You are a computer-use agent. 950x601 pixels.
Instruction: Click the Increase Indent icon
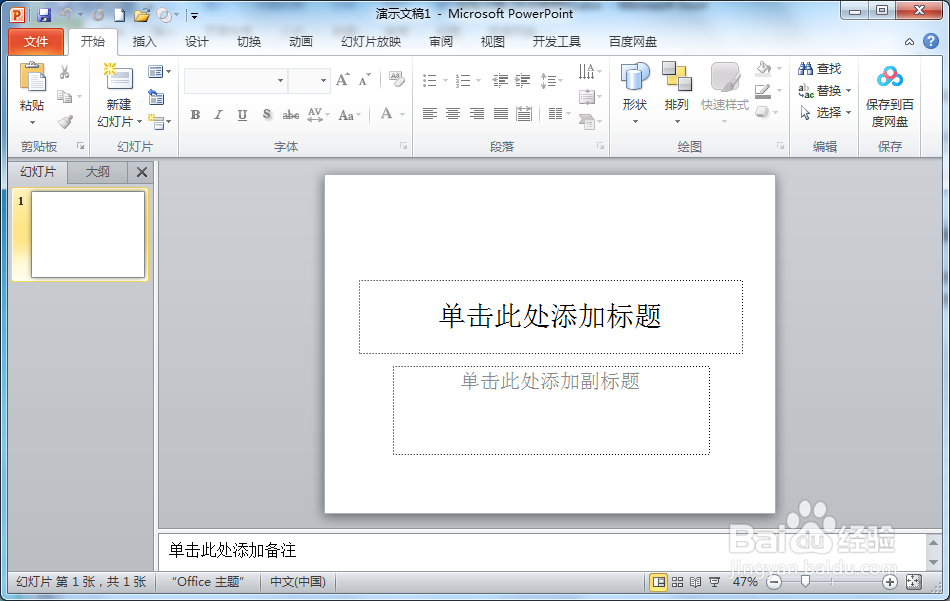[x=522, y=80]
